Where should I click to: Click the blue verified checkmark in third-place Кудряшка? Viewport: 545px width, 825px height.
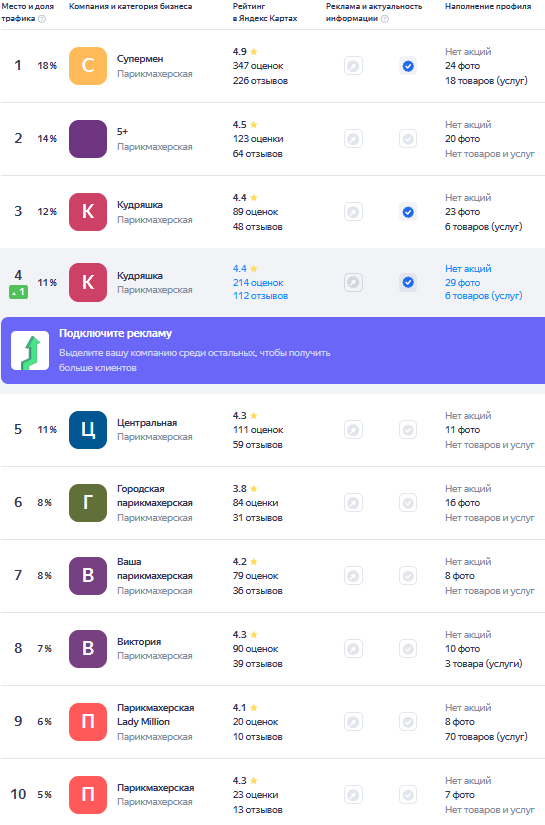coord(408,212)
